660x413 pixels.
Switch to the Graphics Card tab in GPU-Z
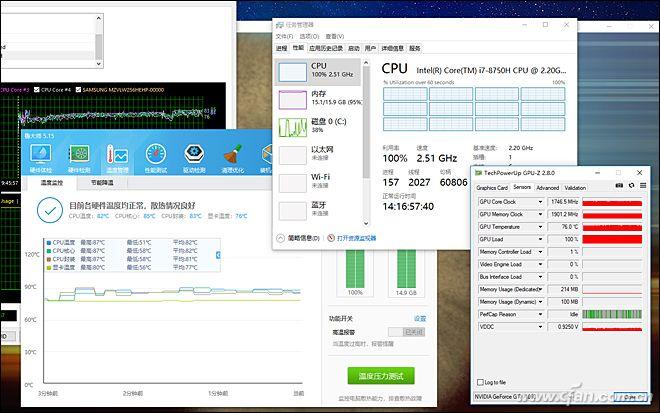(492, 188)
